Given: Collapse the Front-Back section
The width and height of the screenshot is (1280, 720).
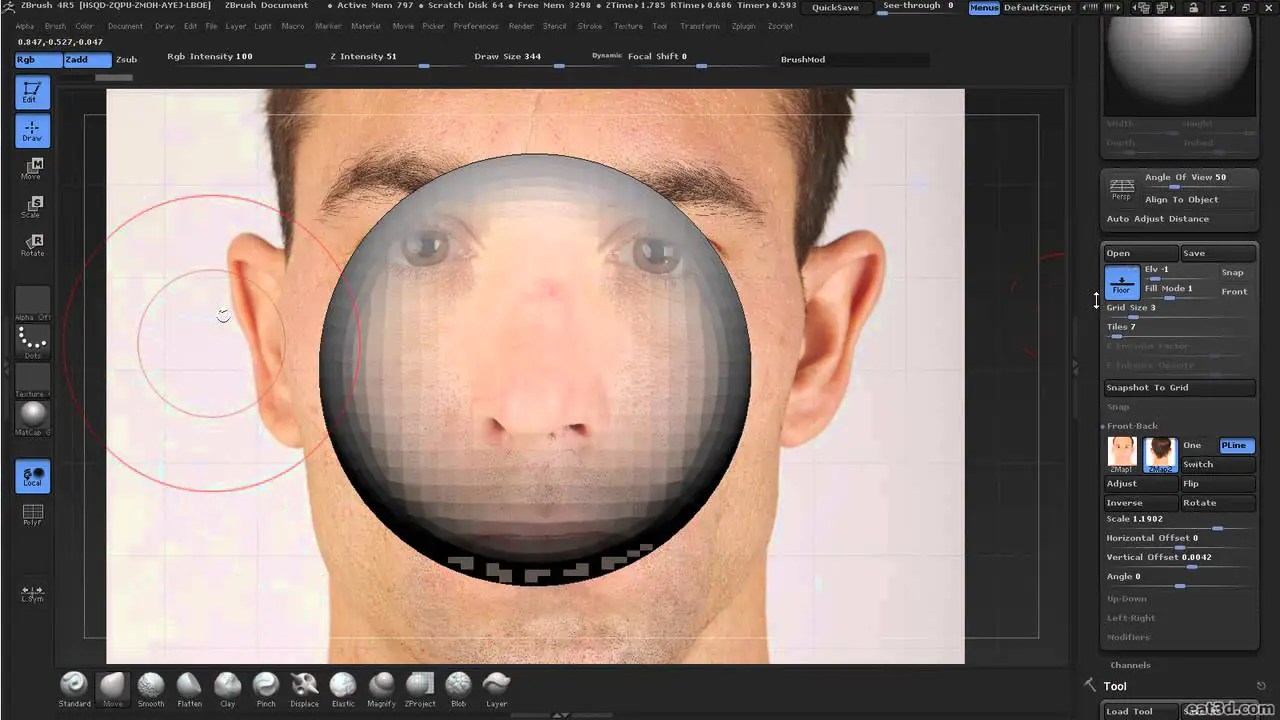Looking at the screenshot, I should [1132, 426].
